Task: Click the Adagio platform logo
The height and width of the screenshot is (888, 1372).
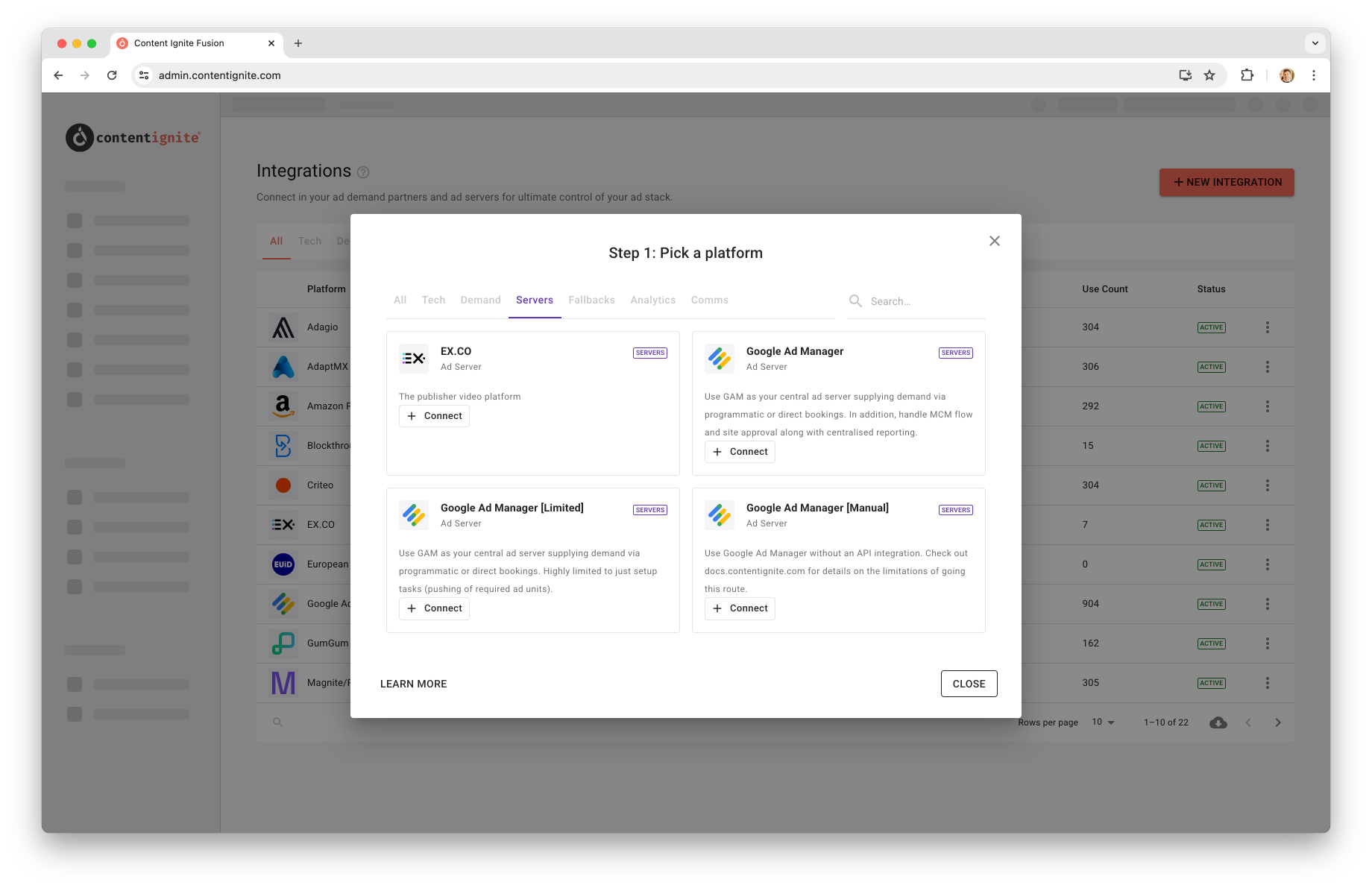Action: pyautogui.click(x=283, y=327)
